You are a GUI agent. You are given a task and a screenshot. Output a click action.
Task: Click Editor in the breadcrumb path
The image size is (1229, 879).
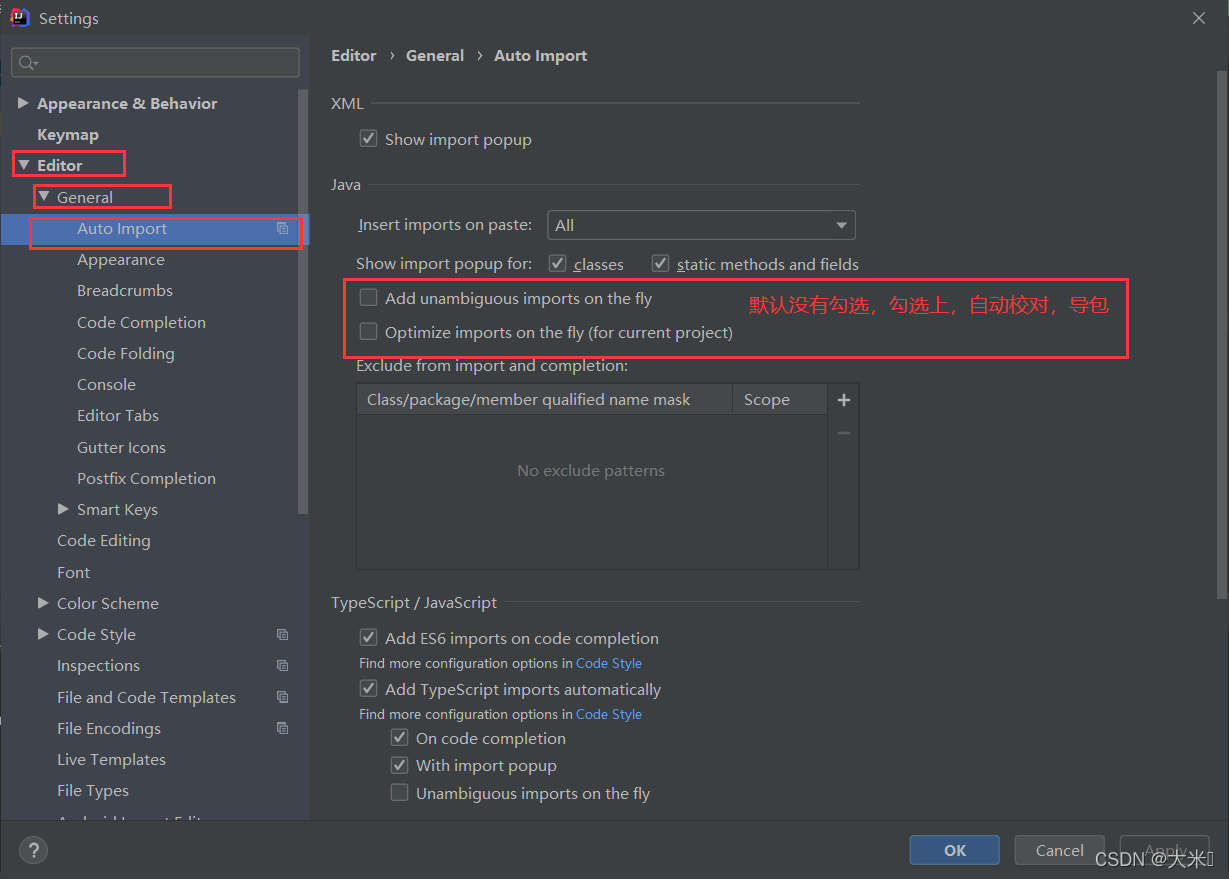[x=354, y=56]
